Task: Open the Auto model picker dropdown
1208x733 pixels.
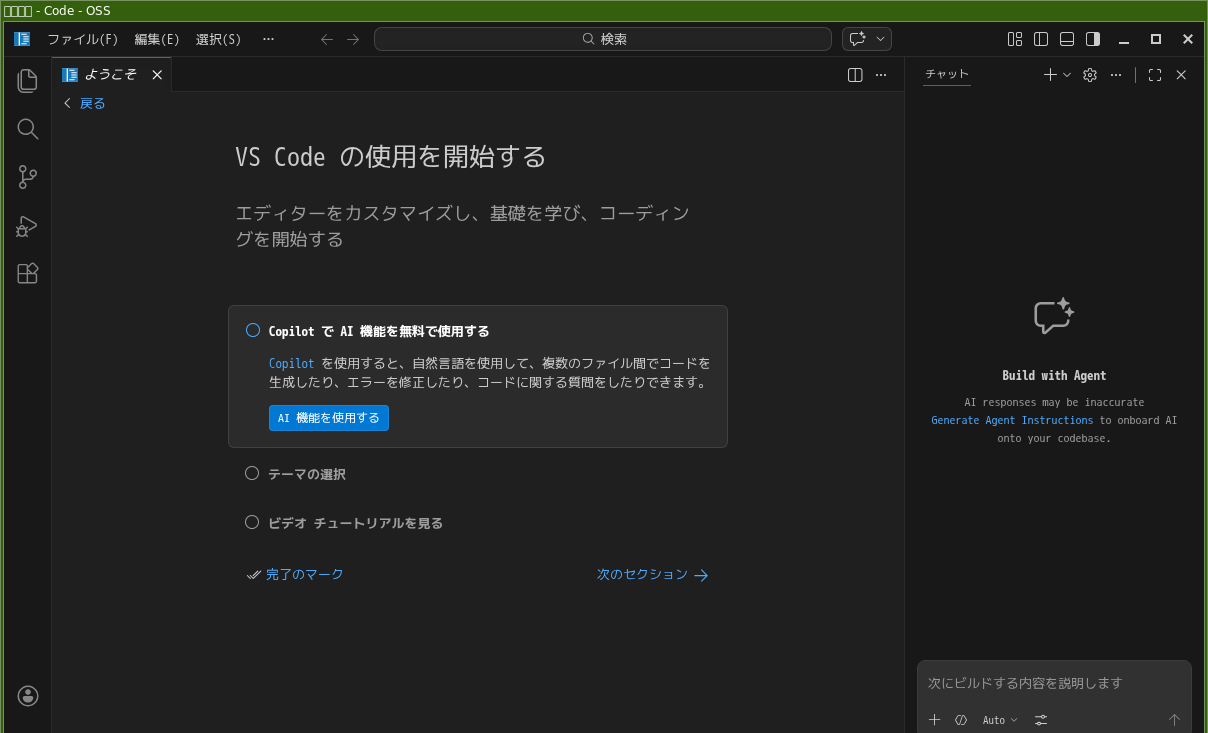Action: (1000, 720)
